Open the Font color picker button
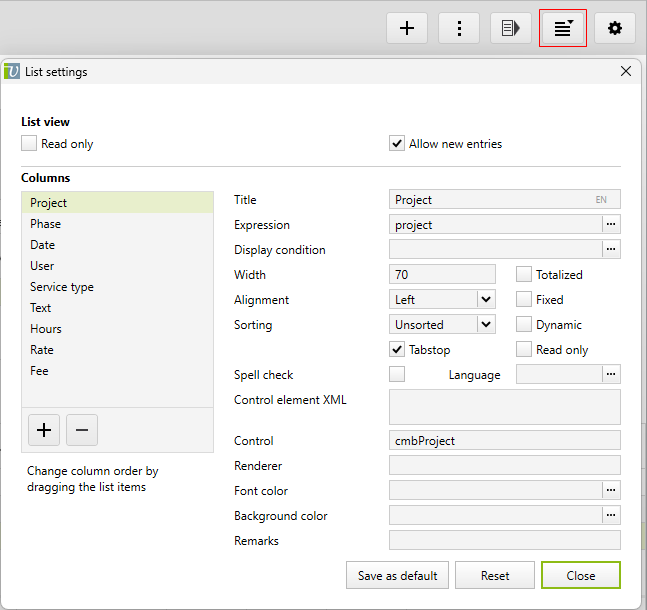 click(x=611, y=490)
